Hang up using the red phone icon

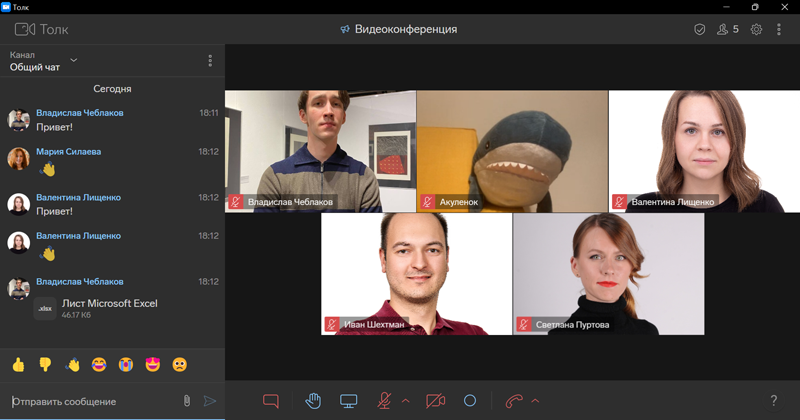(514, 401)
